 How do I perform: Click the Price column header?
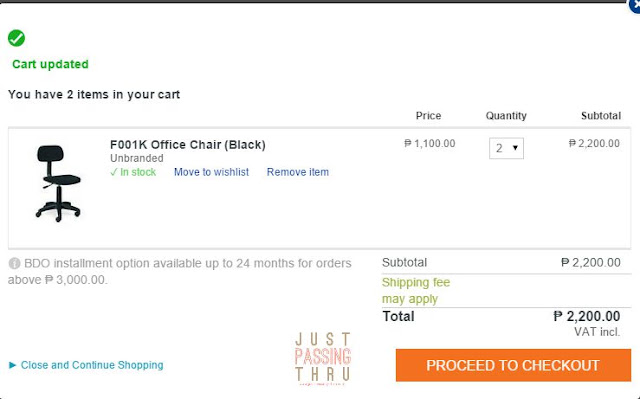(428, 116)
